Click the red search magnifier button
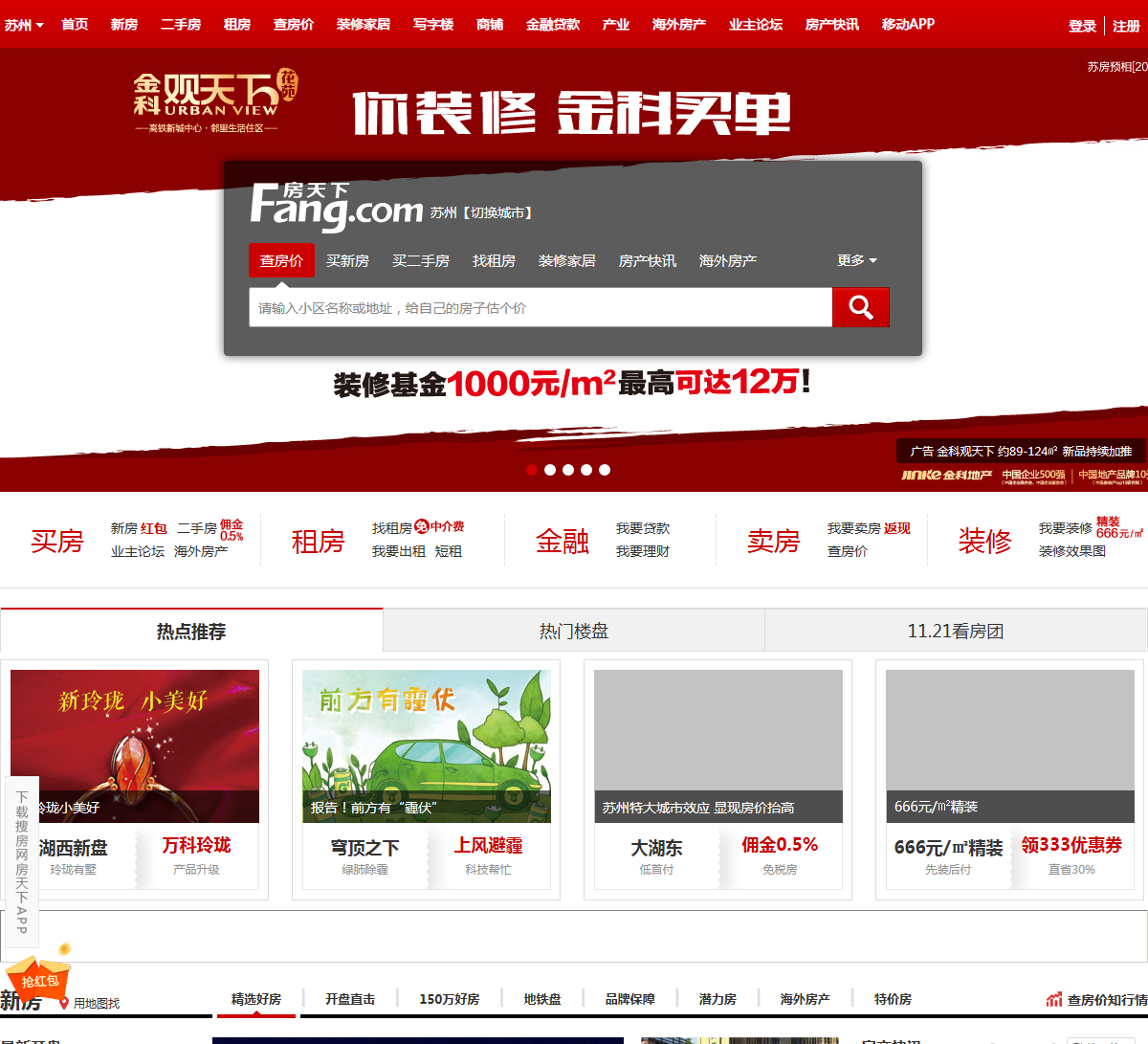The image size is (1148, 1044). [x=861, y=307]
